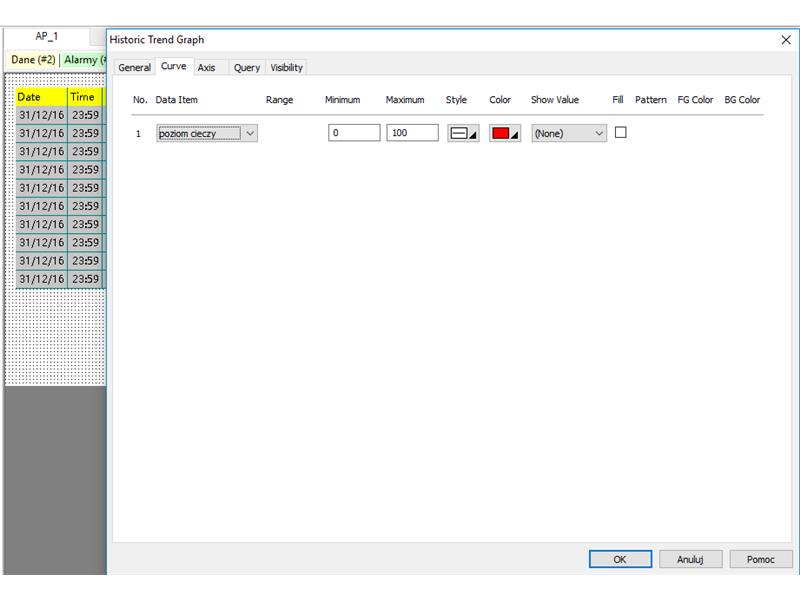Click the Minimum field showing 0
Viewport: 800px width, 600px height.
coord(354,133)
